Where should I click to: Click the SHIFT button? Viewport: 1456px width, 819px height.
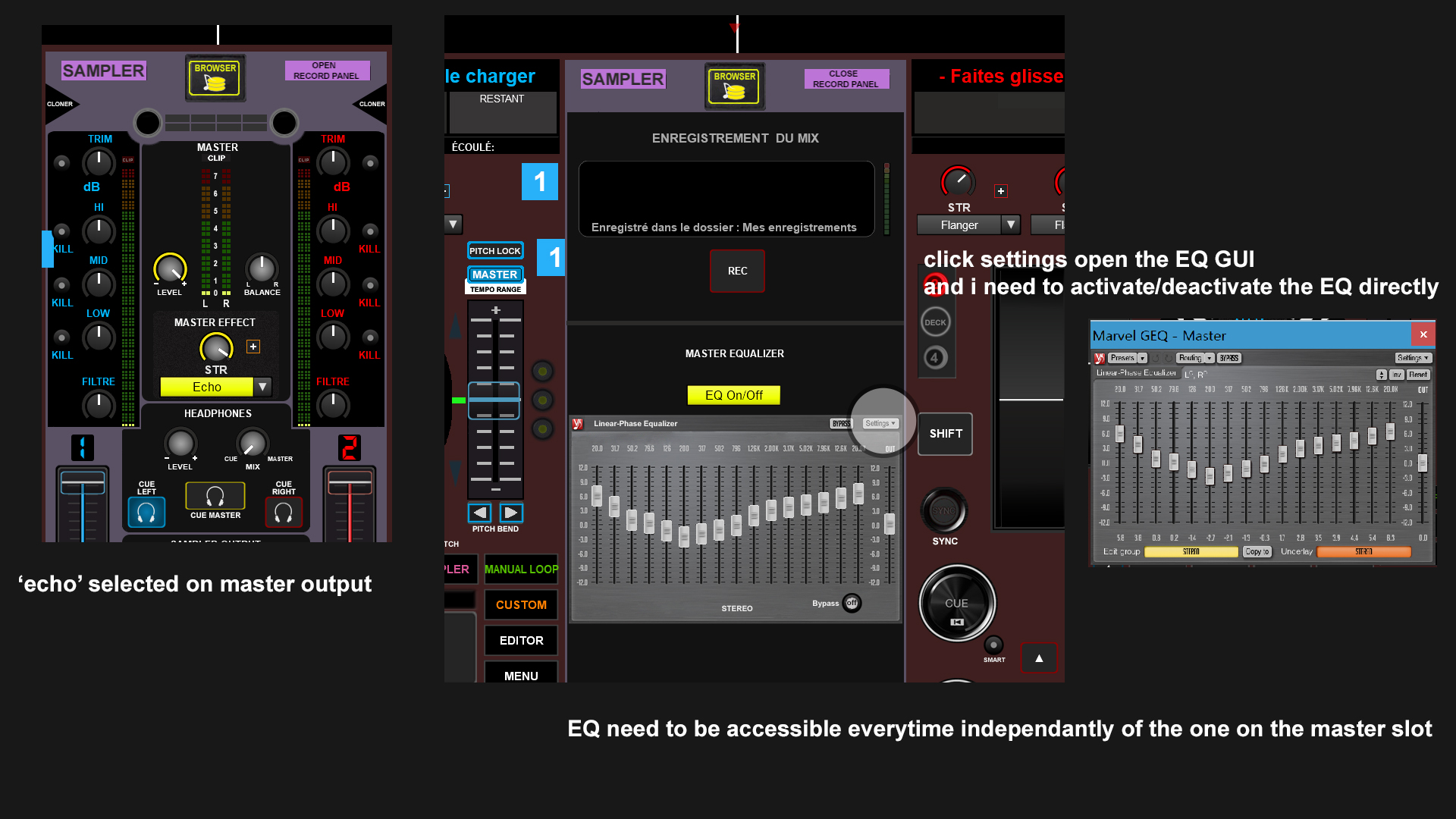(945, 434)
